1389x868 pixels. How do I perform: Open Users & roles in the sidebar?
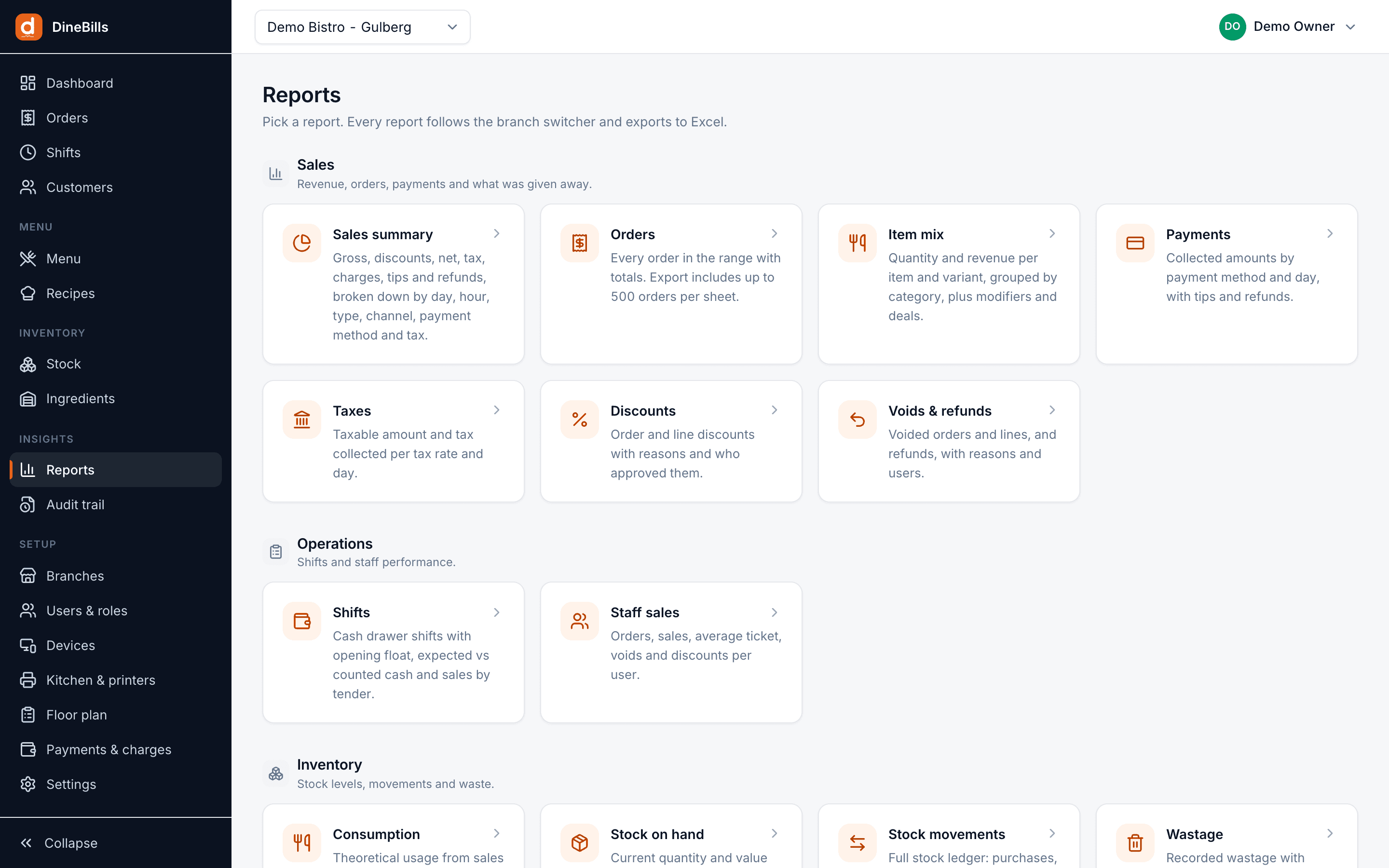tap(115, 611)
